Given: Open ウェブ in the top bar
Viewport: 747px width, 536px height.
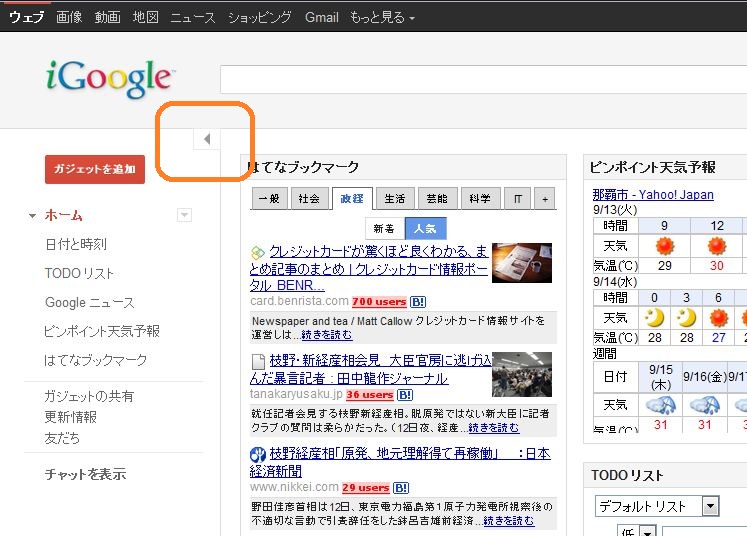Looking at the screenshot, I should pos(27,18).
